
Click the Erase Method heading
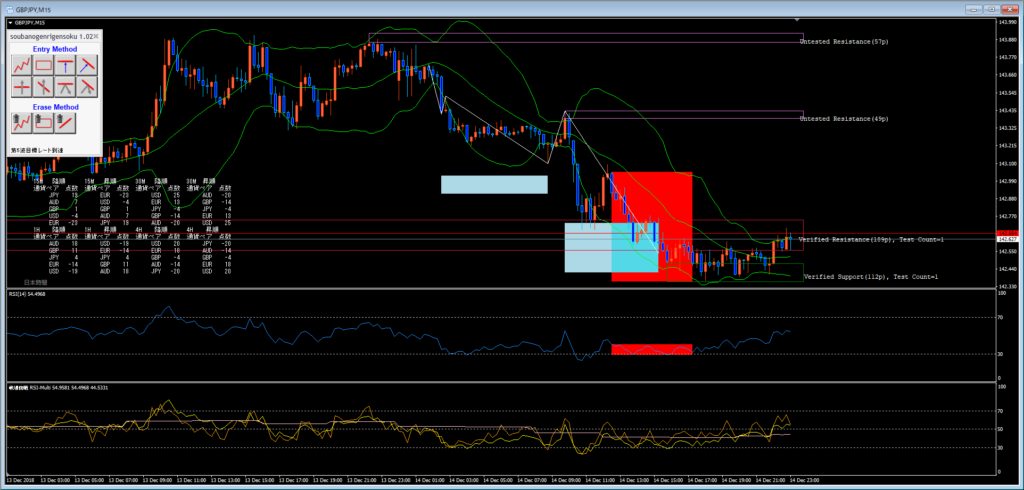coord(56,106)
